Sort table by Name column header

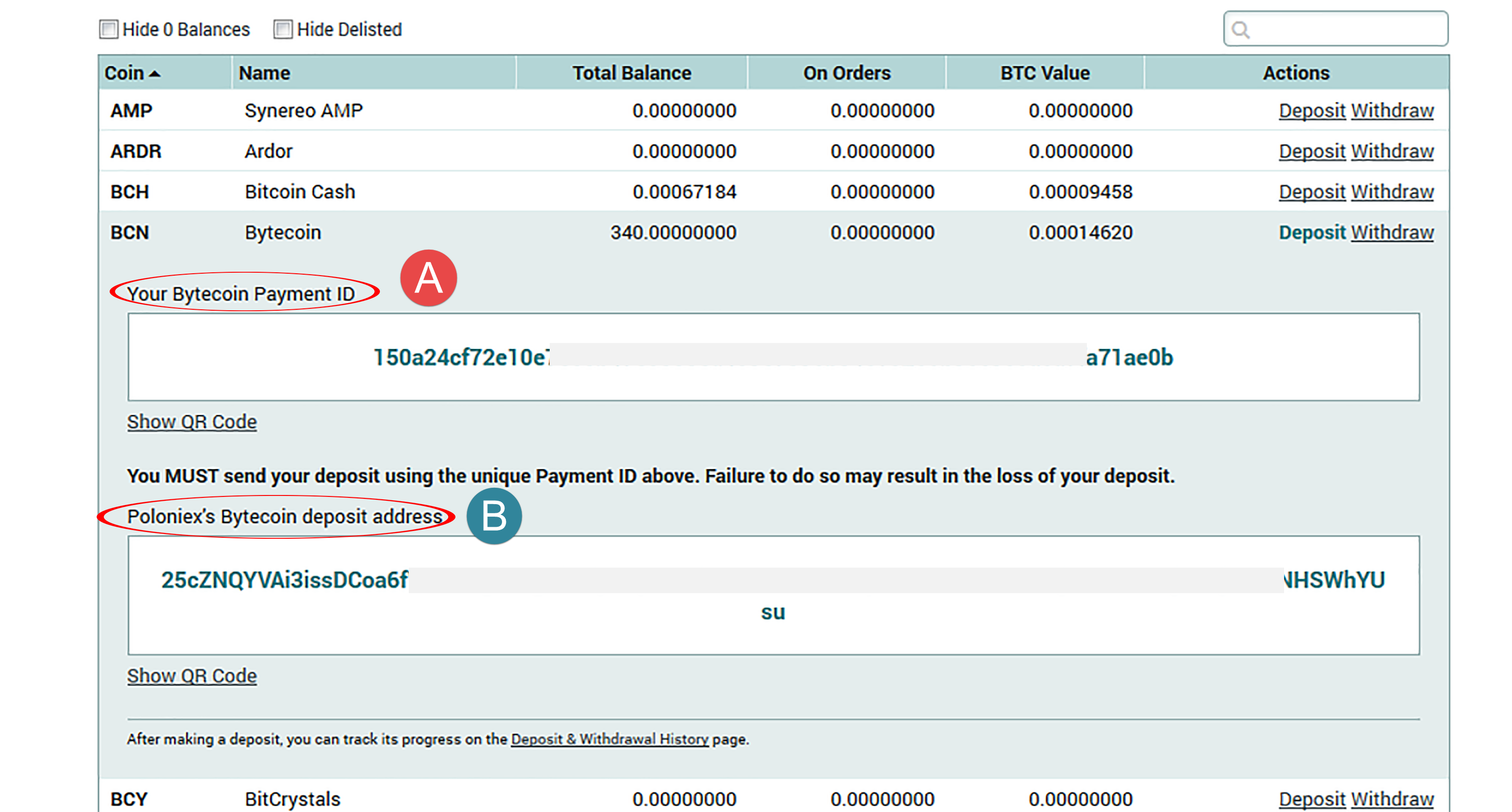coord(264,73)
